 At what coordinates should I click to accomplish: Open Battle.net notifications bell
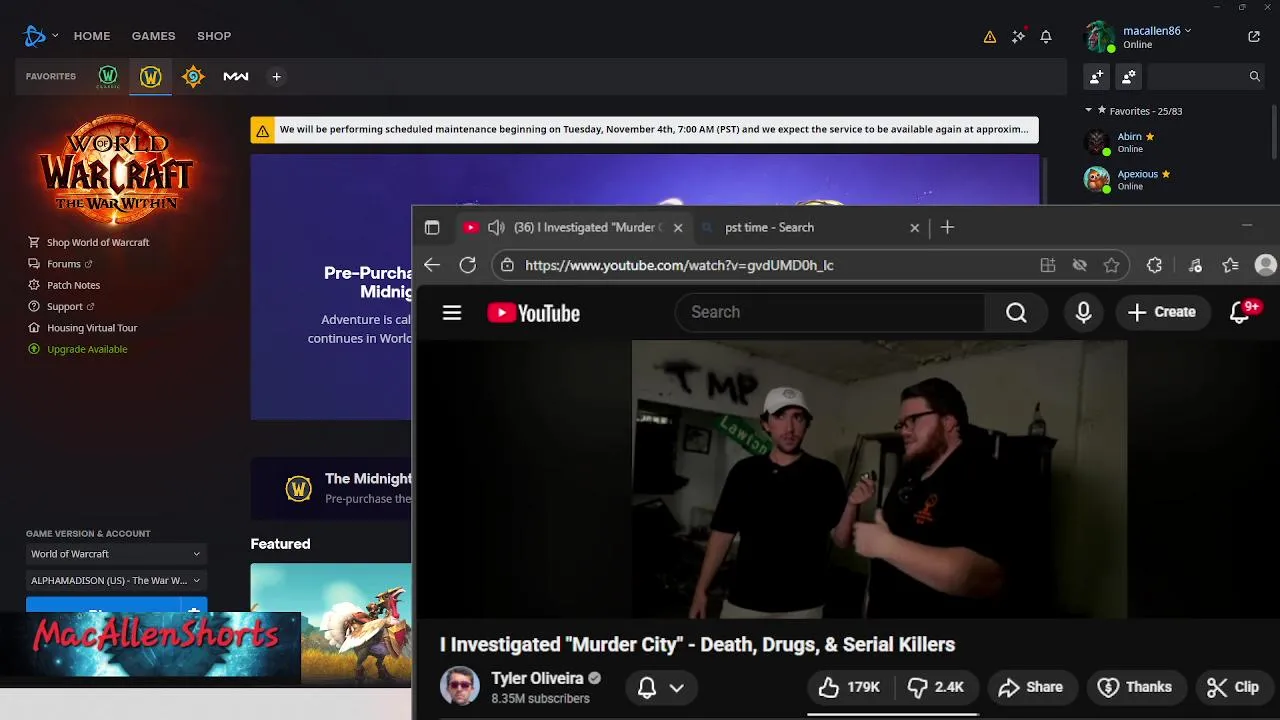pos(1046,36)
